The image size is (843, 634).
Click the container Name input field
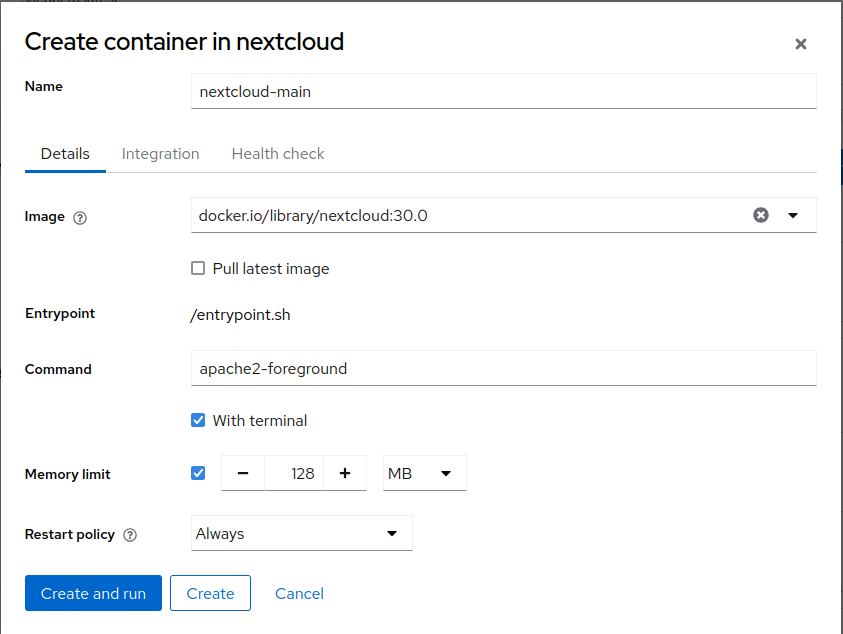pos(503,91)
